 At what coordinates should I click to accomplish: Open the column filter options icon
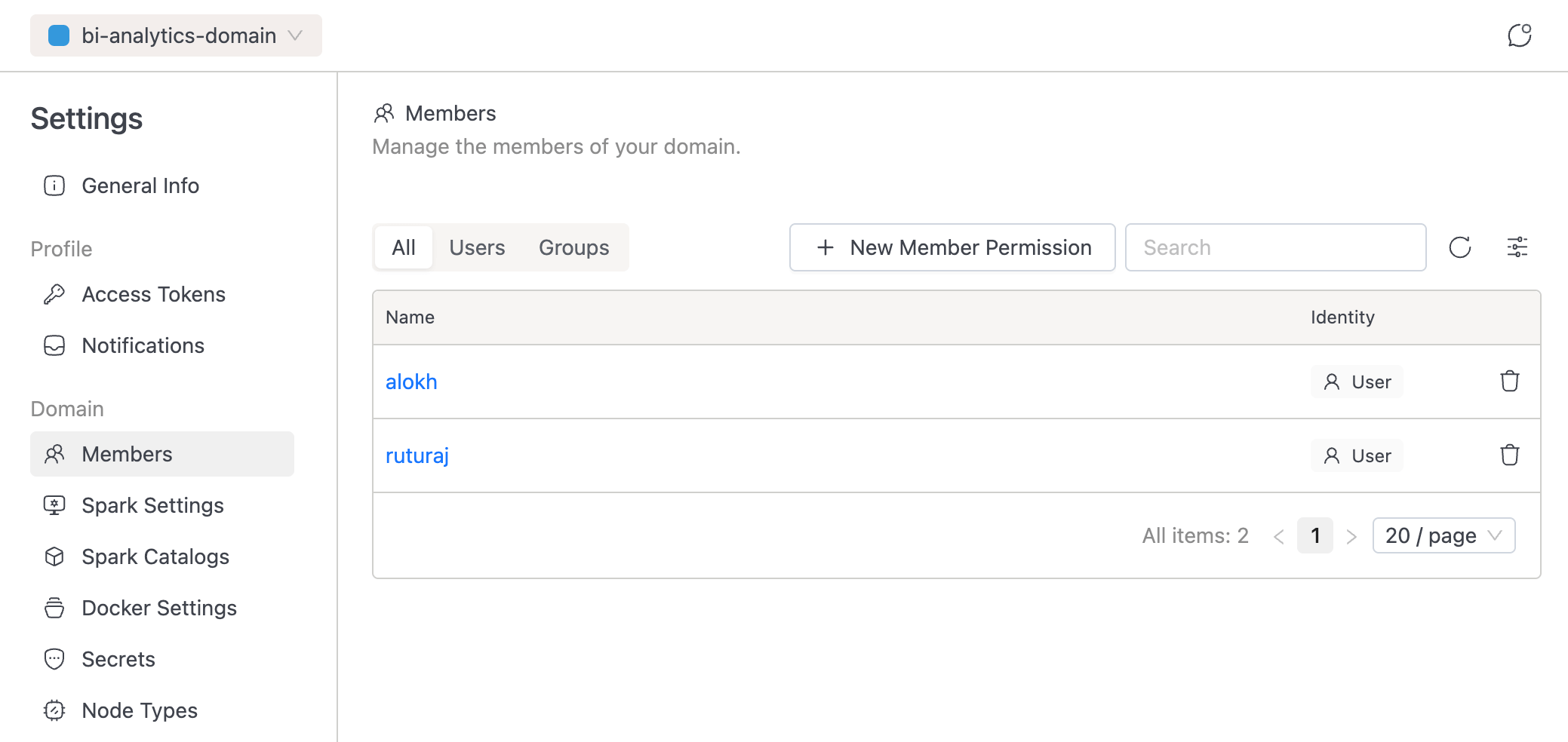[1517, 247]
